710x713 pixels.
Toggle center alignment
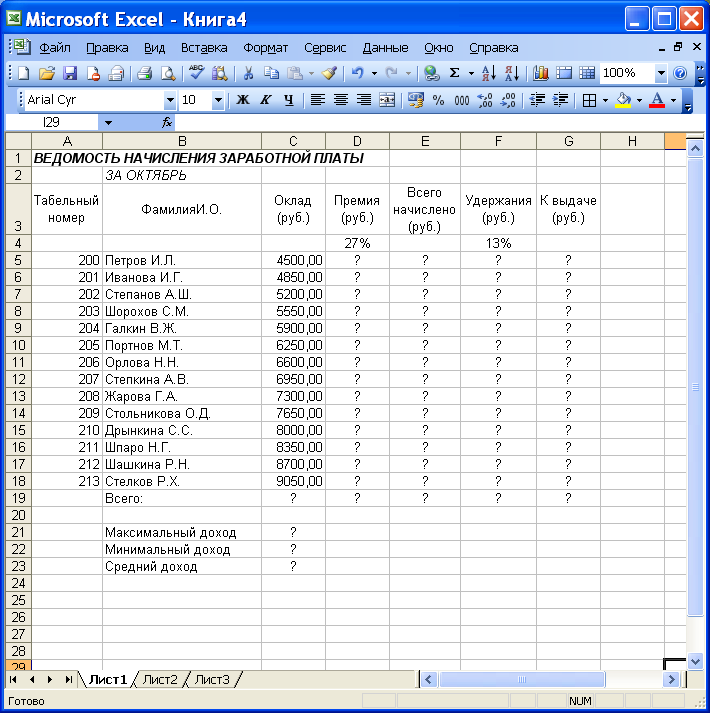(x=341, y=100)
